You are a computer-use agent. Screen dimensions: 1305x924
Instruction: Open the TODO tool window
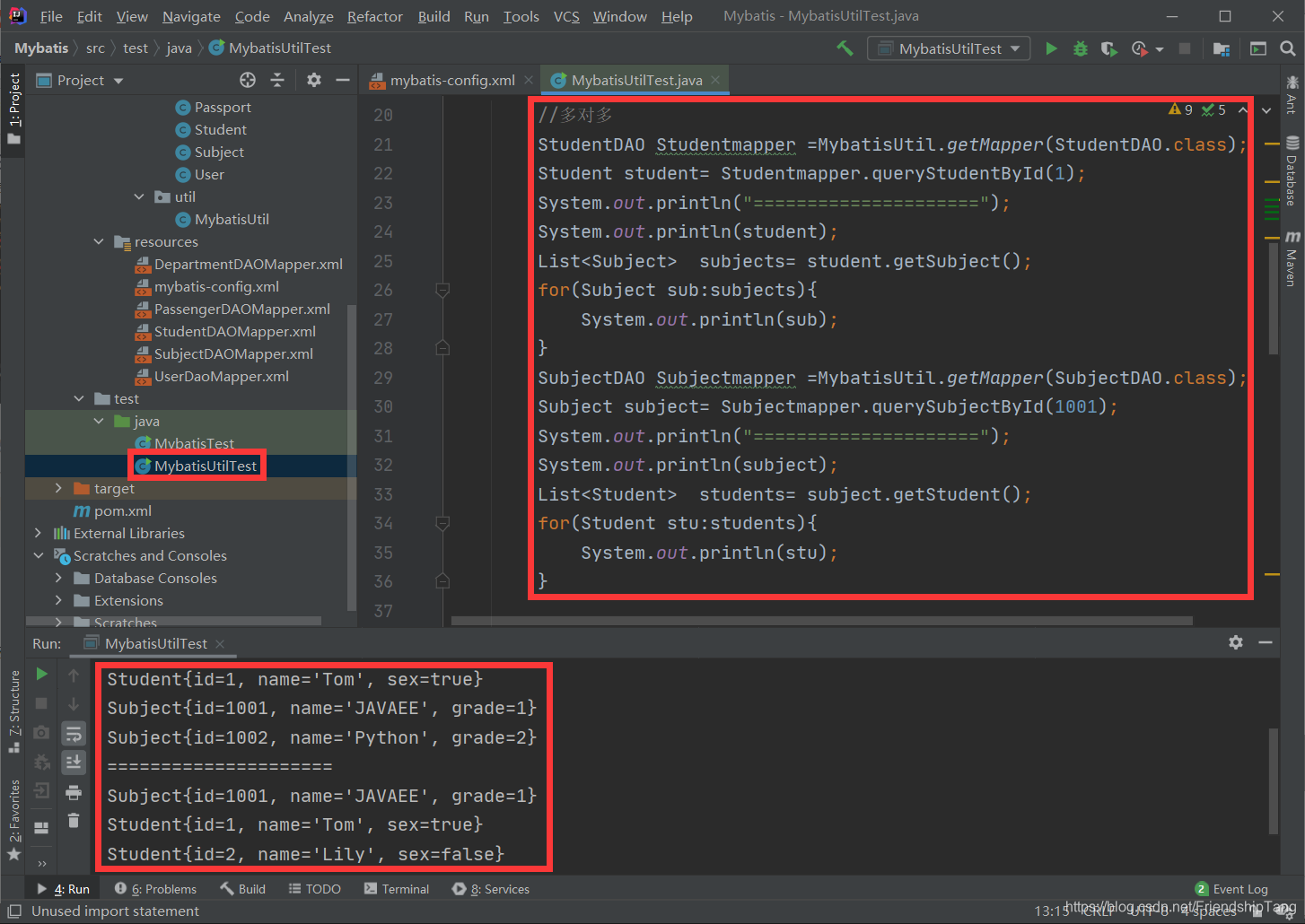(314, 889)
